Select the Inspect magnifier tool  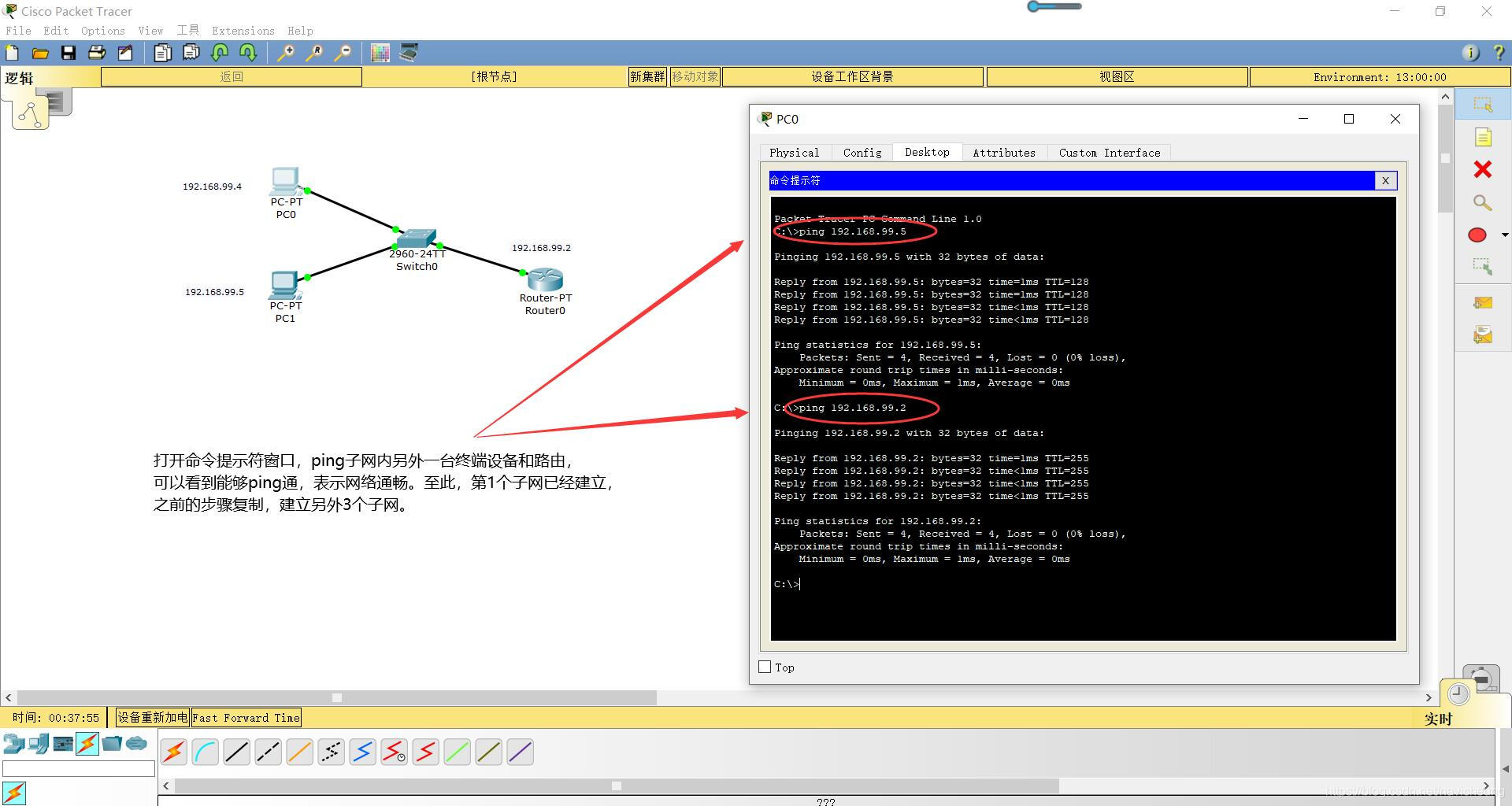tap(1483, 202)
